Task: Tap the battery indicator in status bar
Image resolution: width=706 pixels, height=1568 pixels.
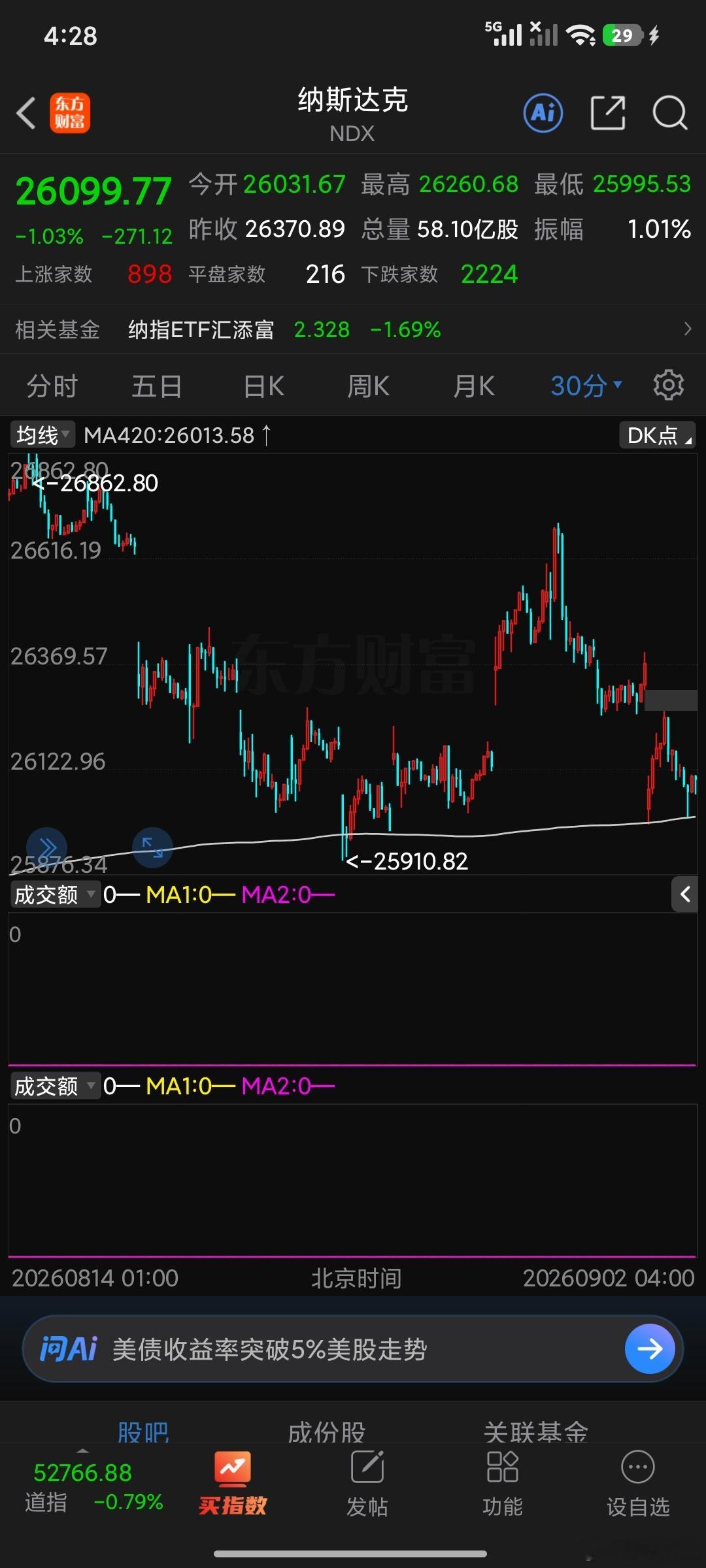Action: 624,35
